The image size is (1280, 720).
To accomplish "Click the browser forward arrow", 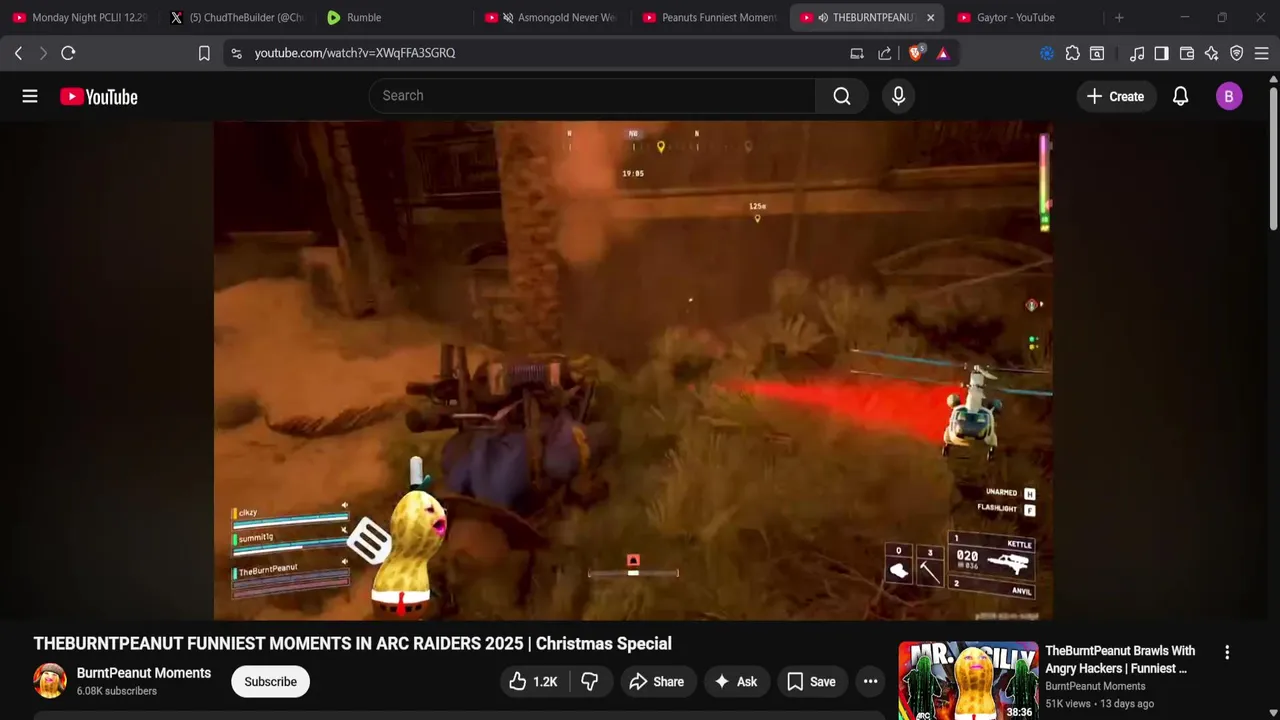I will [x=43, y=53].
